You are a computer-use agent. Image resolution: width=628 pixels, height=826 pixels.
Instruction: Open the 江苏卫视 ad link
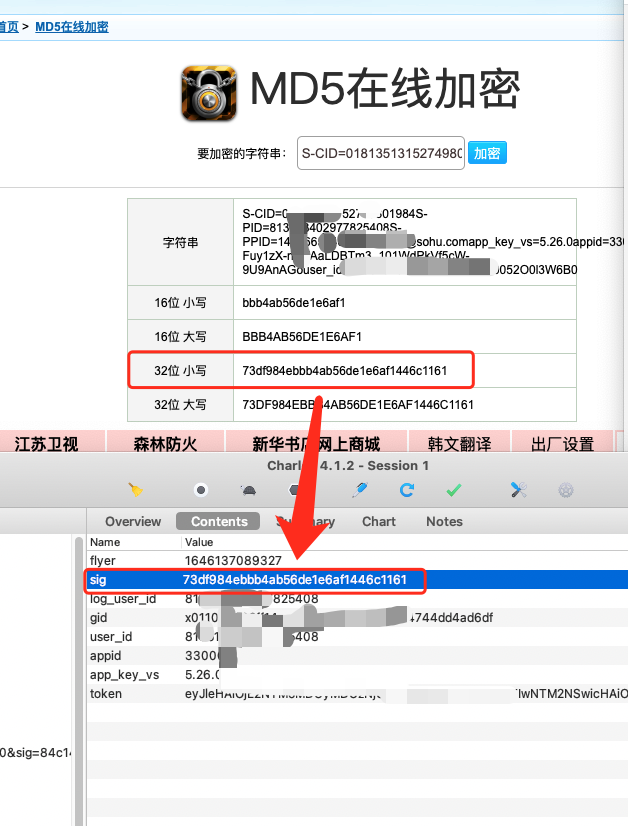[46, 443]
